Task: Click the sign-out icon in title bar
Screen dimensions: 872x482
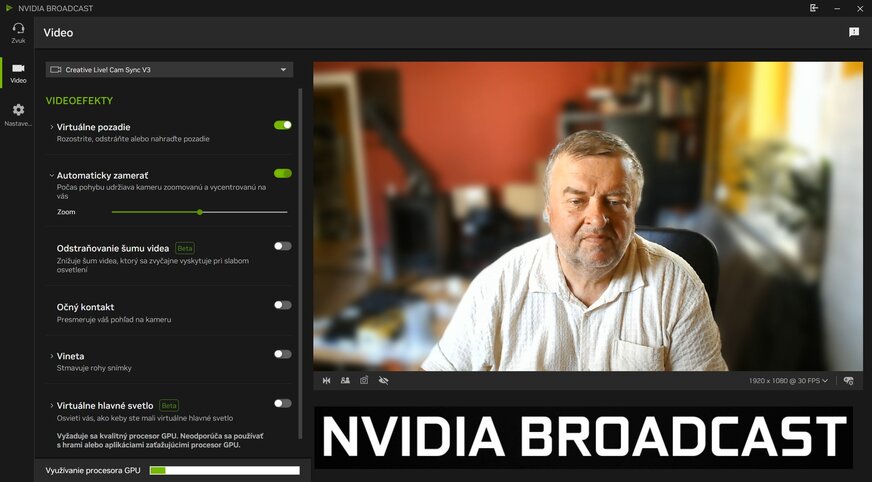Action: (x=814, y=8)
